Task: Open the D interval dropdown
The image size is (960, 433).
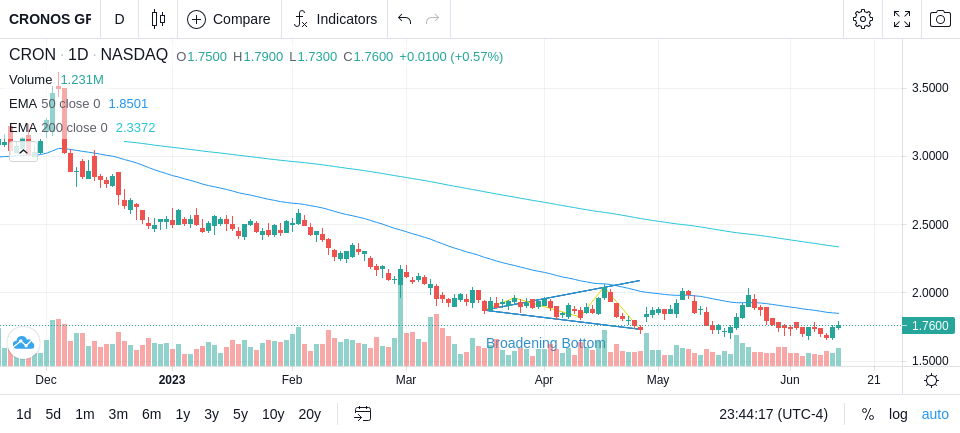Action: tap(119, 19)
